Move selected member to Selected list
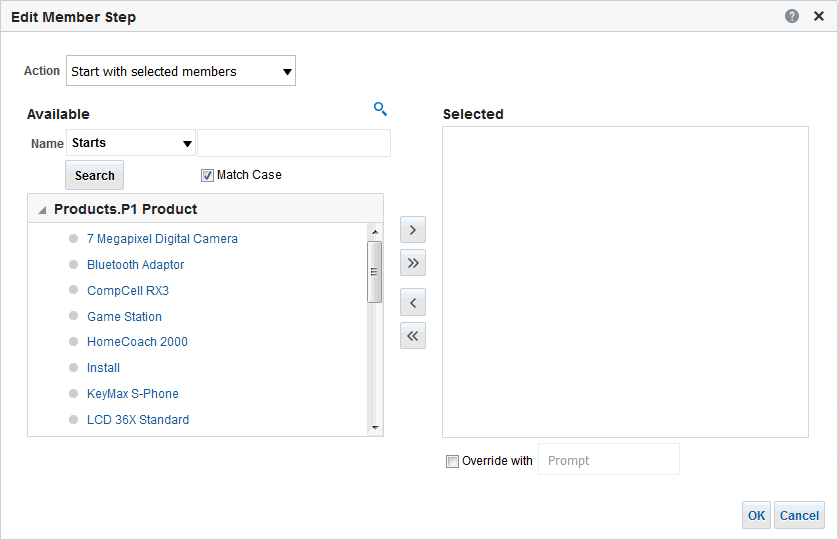 413,230
